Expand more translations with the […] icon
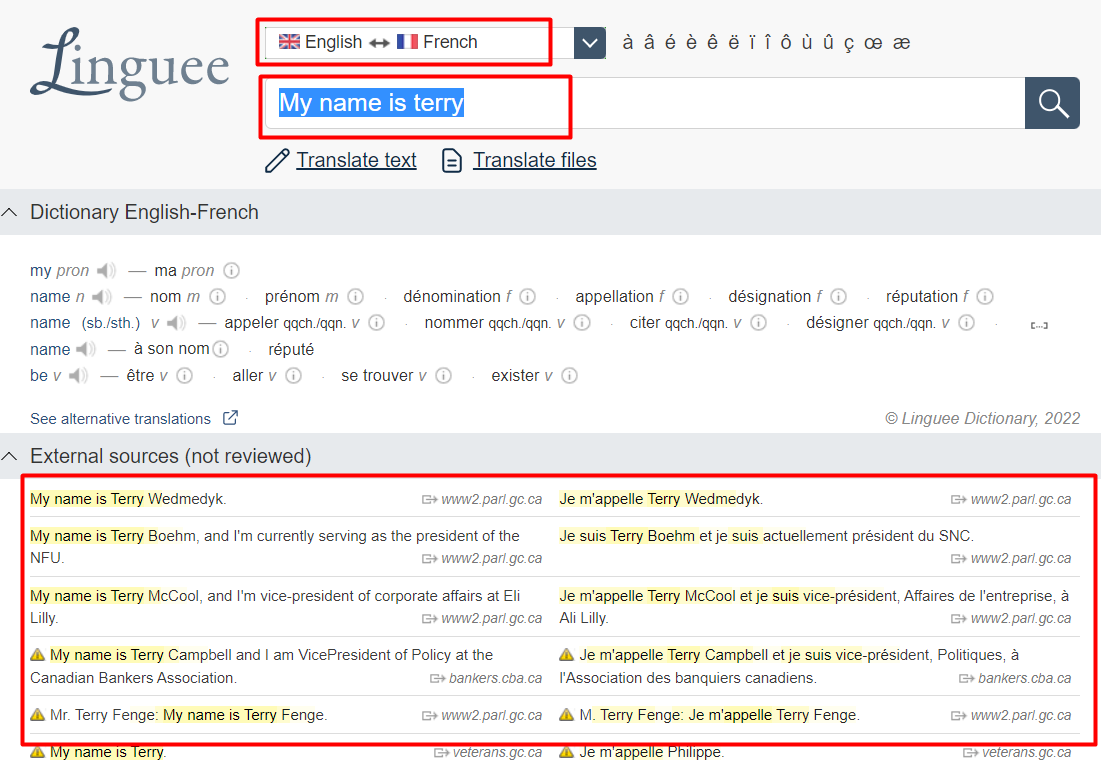This screenshot has width=1101, height=765. tap(1039, 325)
